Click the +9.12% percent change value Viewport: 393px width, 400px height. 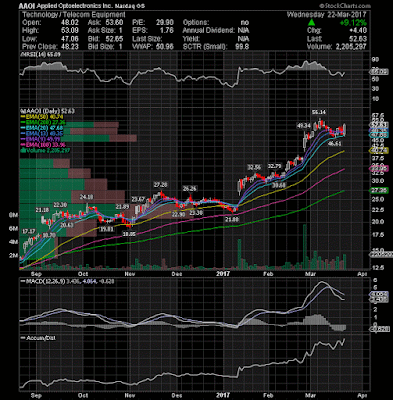coord(353,23)
